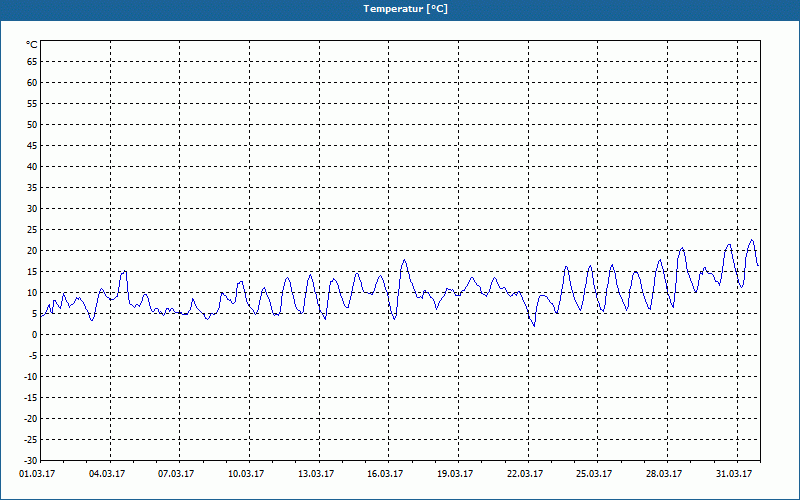This screenshot has height=500, width=800.
Task: Click the 50 y-axis label
Action: tap(32, 124)
